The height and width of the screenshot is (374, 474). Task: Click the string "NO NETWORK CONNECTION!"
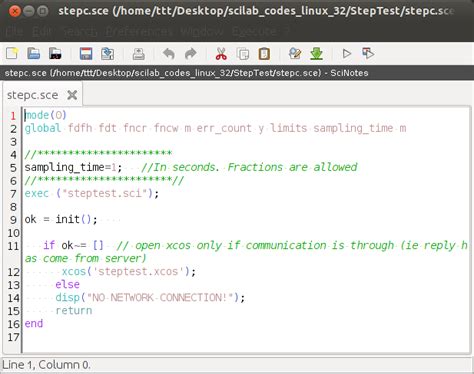point(160,297)
